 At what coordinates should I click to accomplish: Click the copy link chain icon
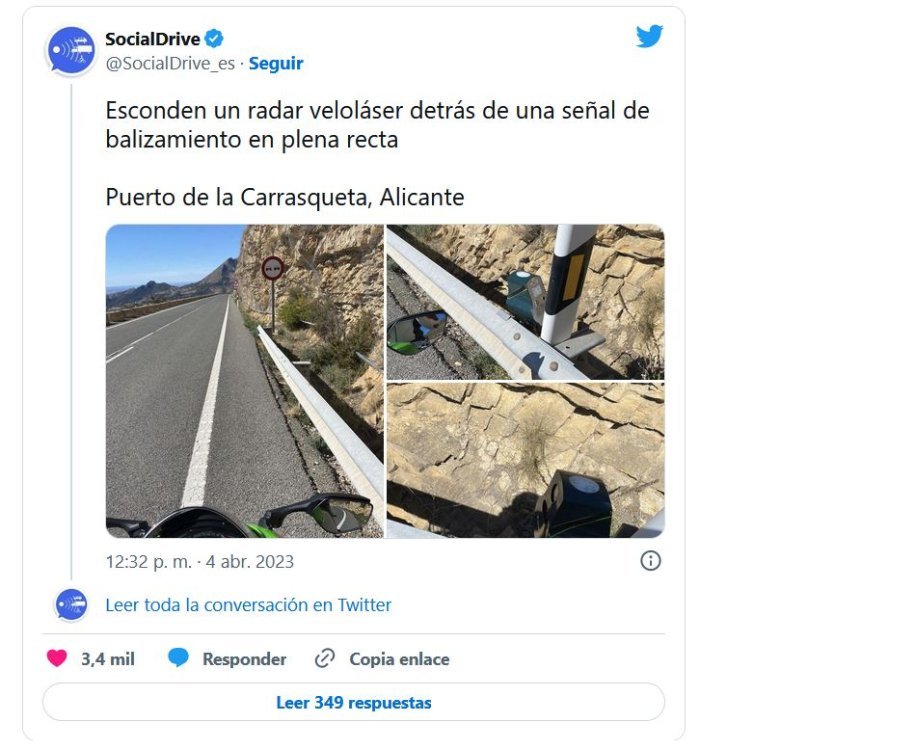[x=324, y=658]
